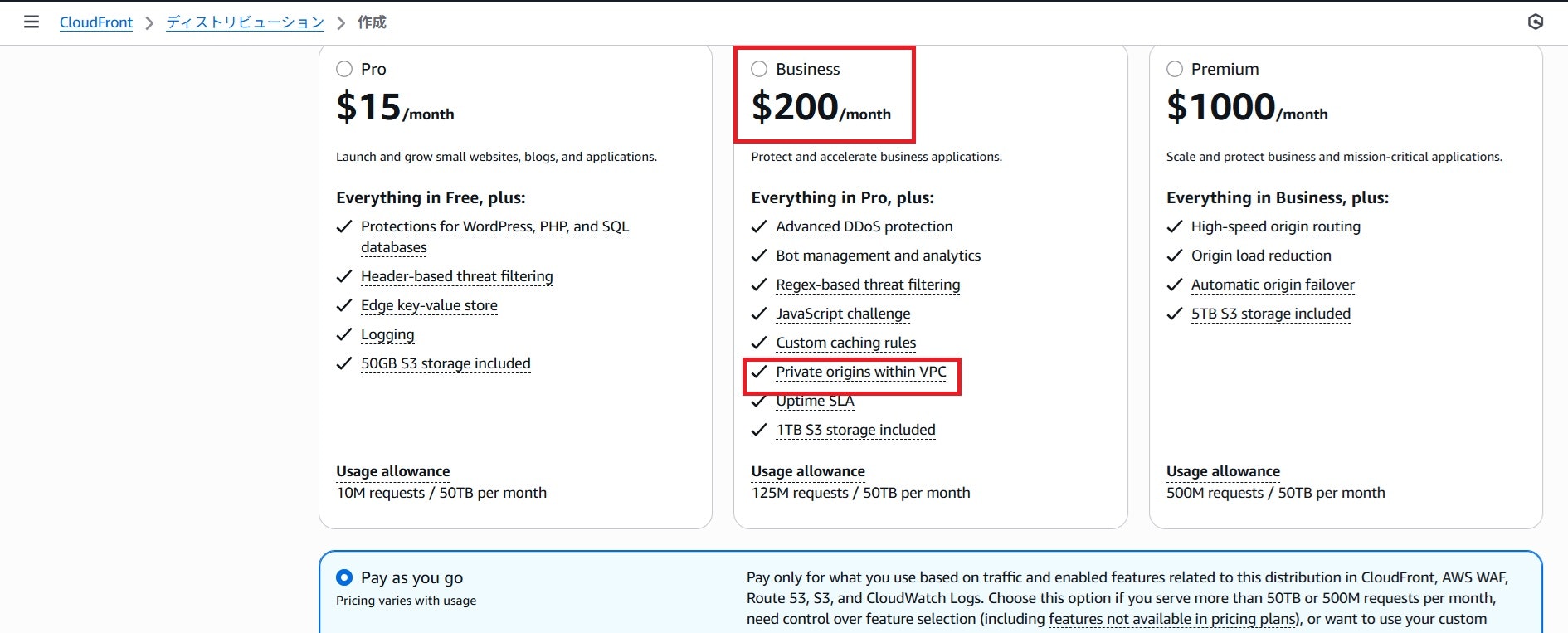Screen dimensions: 1568x633
Task: Click Bot management and analytics
Action: click(x=879, y=256)
